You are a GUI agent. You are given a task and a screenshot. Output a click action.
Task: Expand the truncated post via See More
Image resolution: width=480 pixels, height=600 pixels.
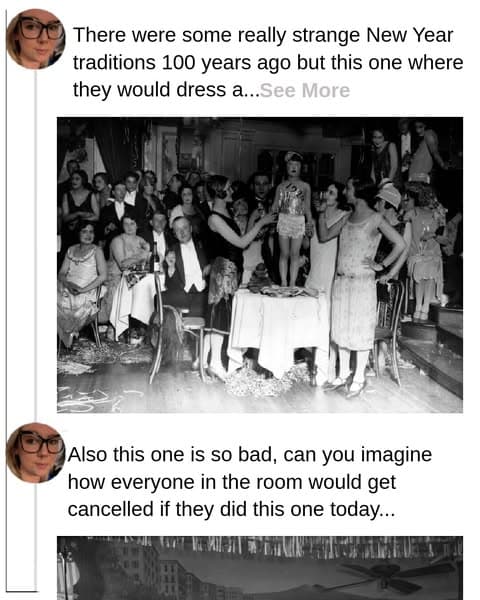(x=305, y=91)
